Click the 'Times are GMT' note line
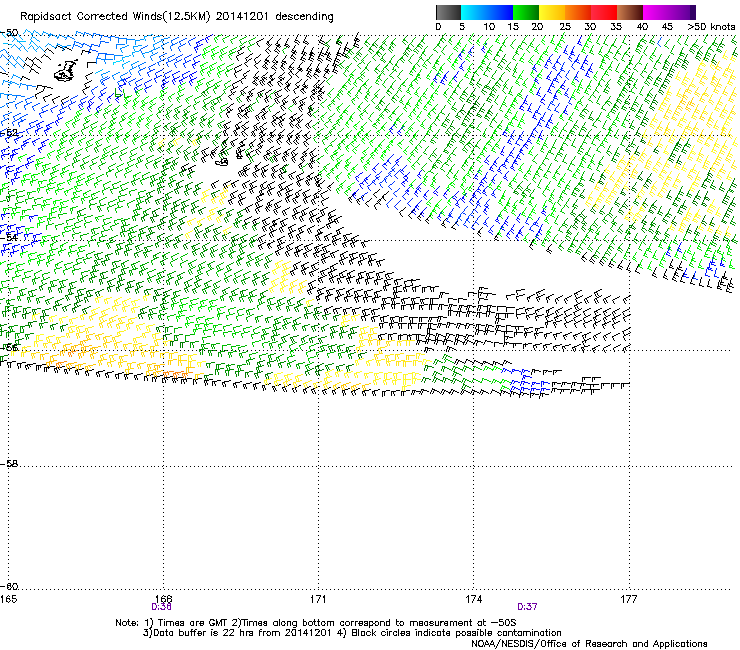Image resolution: width=740 pixels, height=650 pixels. point(316,623)
